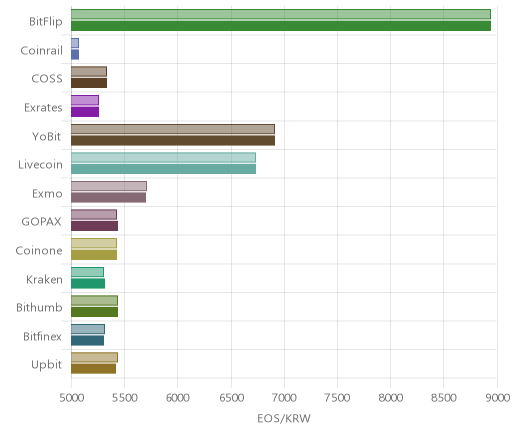Click the small blue Coinrail bar
512x436 pixels.
75,55
